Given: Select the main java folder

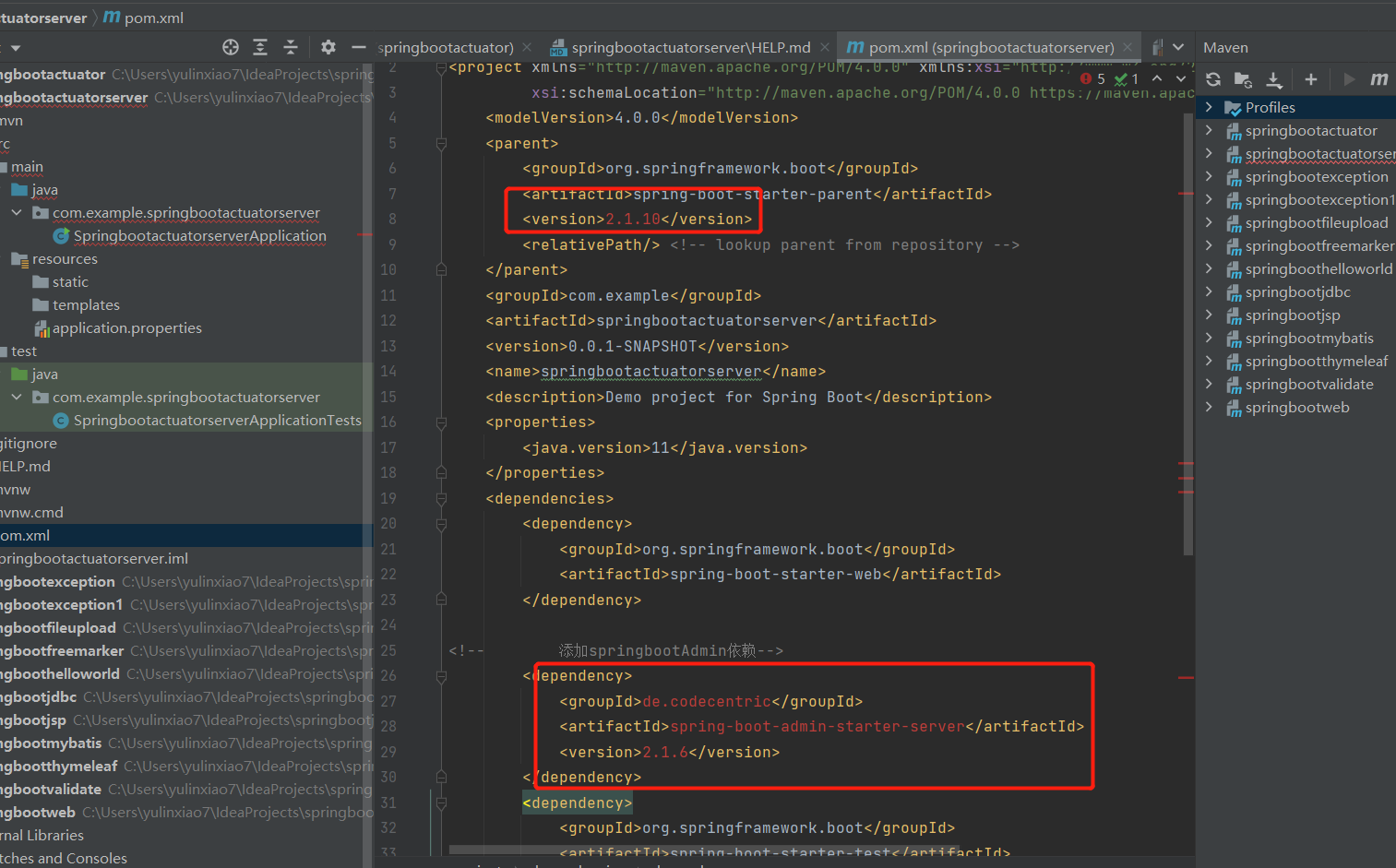Looking at the screenshot, I should 44,189.
